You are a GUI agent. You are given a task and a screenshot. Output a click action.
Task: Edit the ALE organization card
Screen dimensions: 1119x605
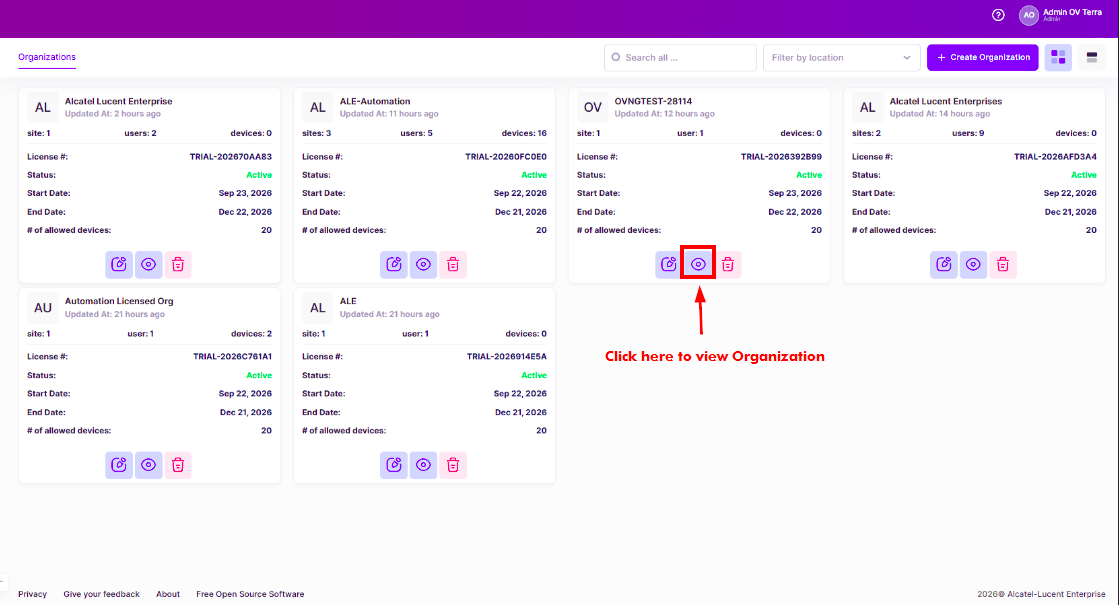click(394, 465)
